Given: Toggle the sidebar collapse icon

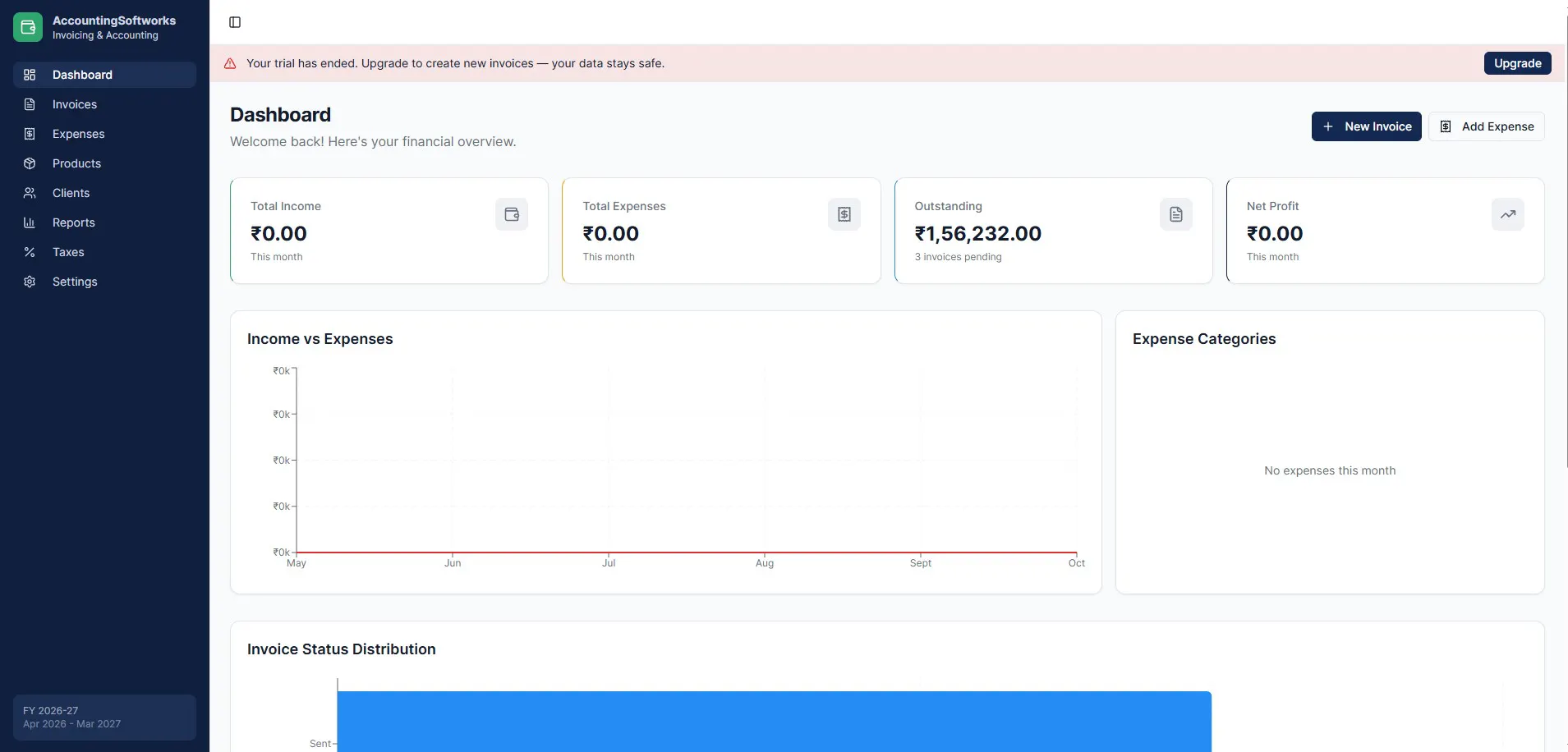Looking at the screenshot, I should pos(235,22).
